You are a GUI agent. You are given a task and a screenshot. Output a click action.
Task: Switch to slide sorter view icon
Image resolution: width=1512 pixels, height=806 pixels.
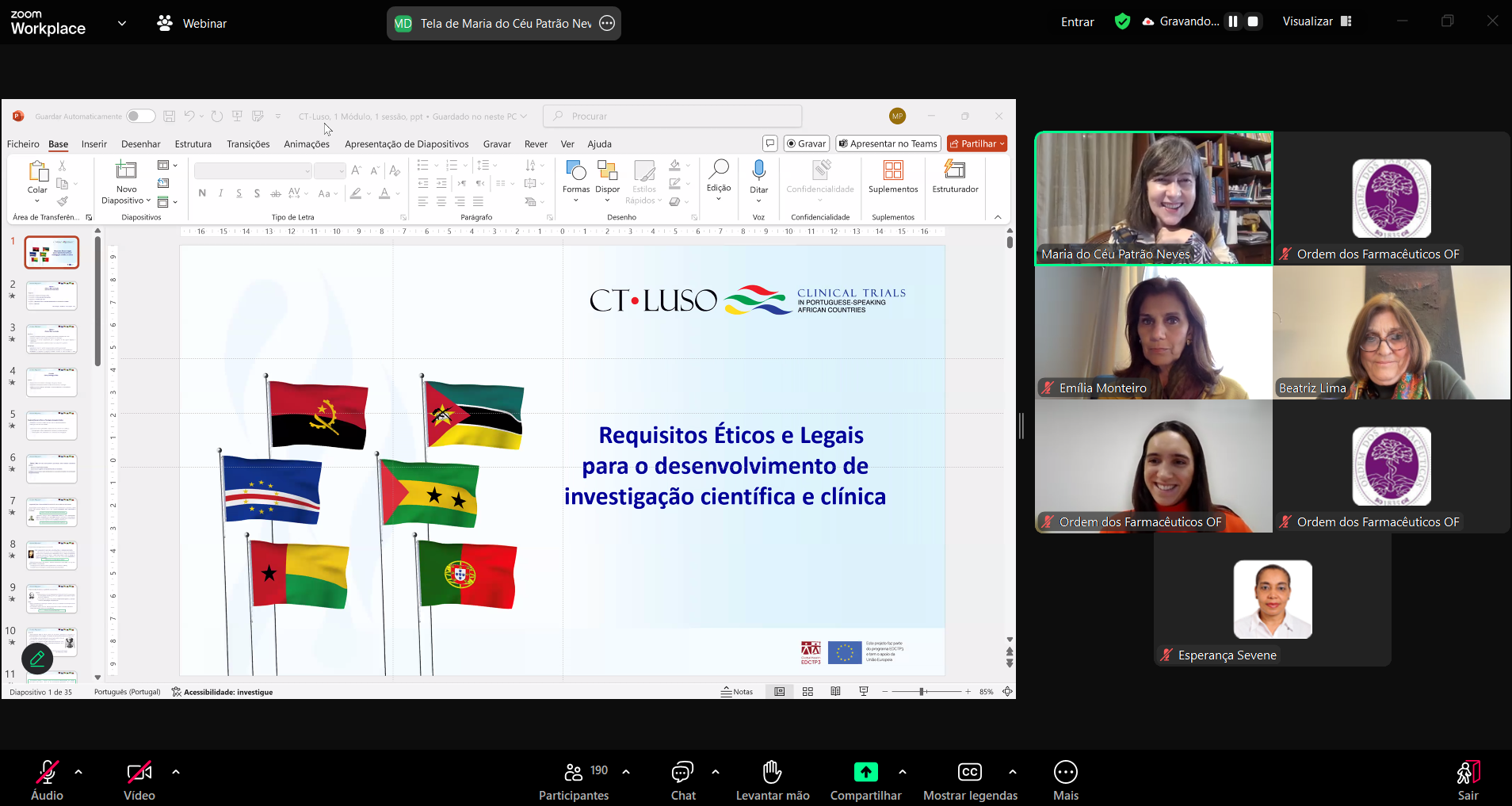pos(808,692)
